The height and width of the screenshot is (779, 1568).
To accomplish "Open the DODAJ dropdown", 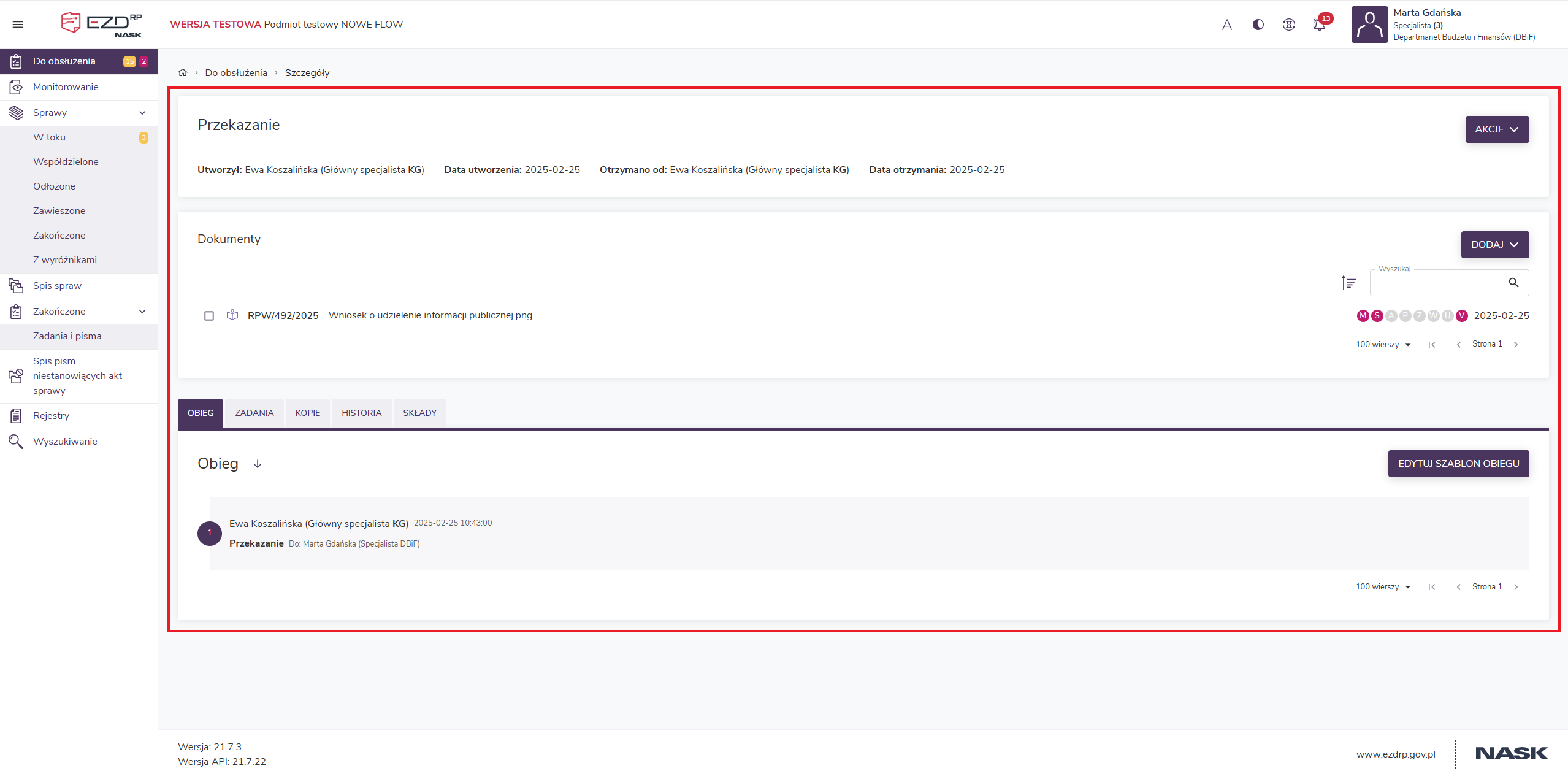I will pyautogui.click(x=1494, y=245).
